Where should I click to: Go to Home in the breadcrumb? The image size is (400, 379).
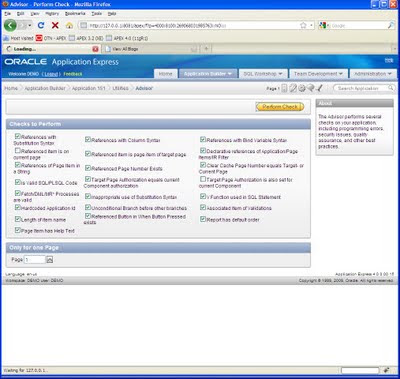click(11, 88)
